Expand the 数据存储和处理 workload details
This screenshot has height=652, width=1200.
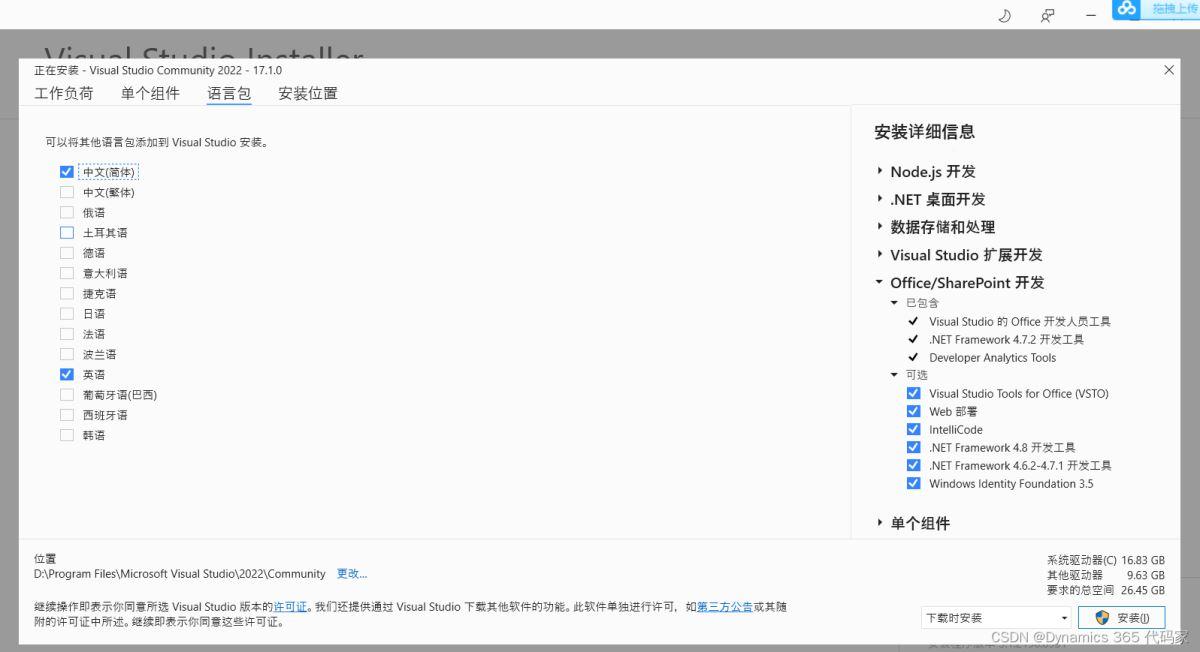[x=879, y=227]
